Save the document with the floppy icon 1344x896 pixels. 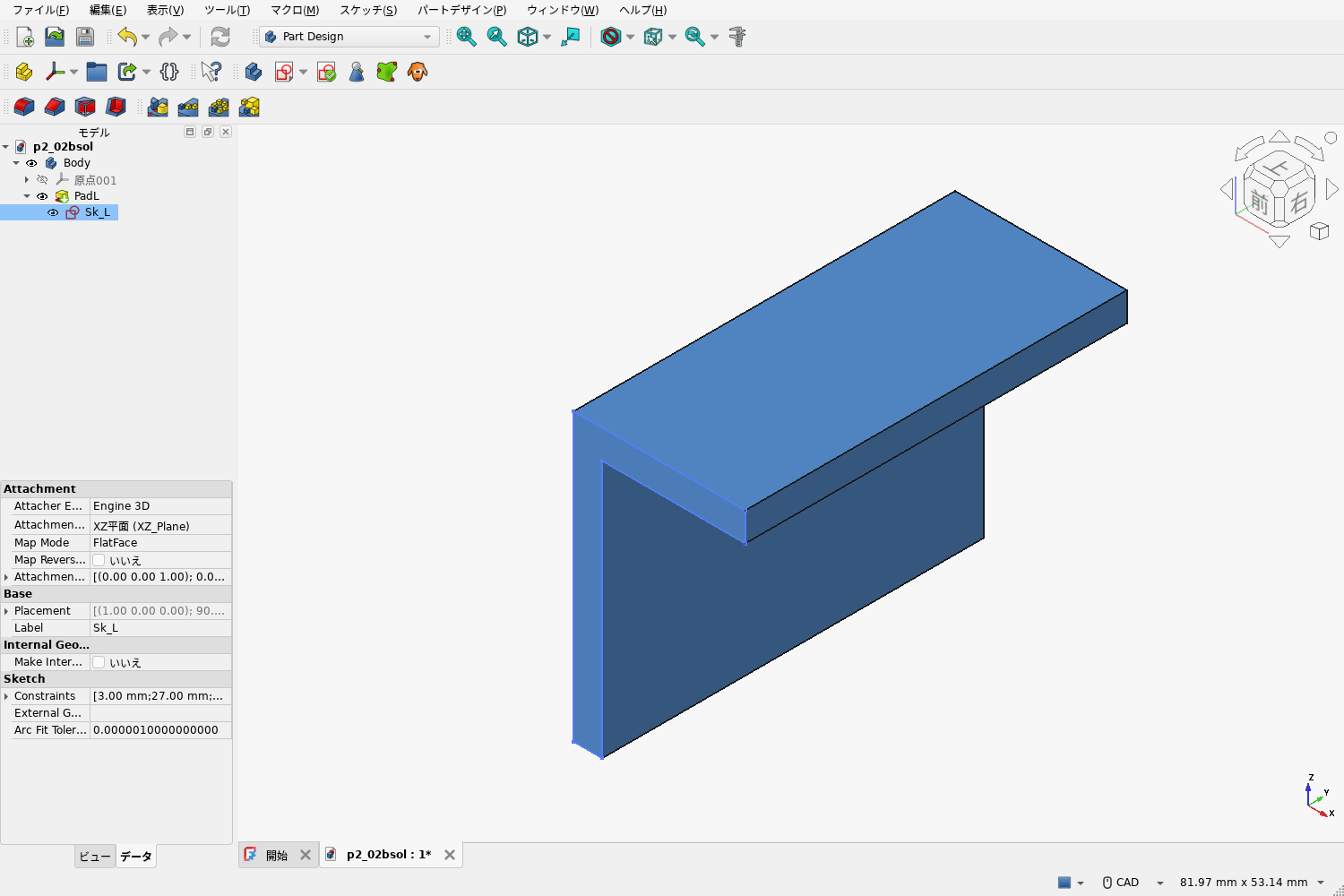point(85,37)
